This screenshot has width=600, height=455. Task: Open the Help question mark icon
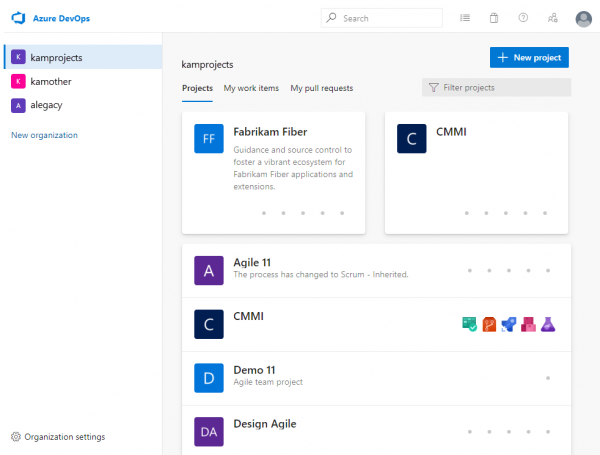523,18
